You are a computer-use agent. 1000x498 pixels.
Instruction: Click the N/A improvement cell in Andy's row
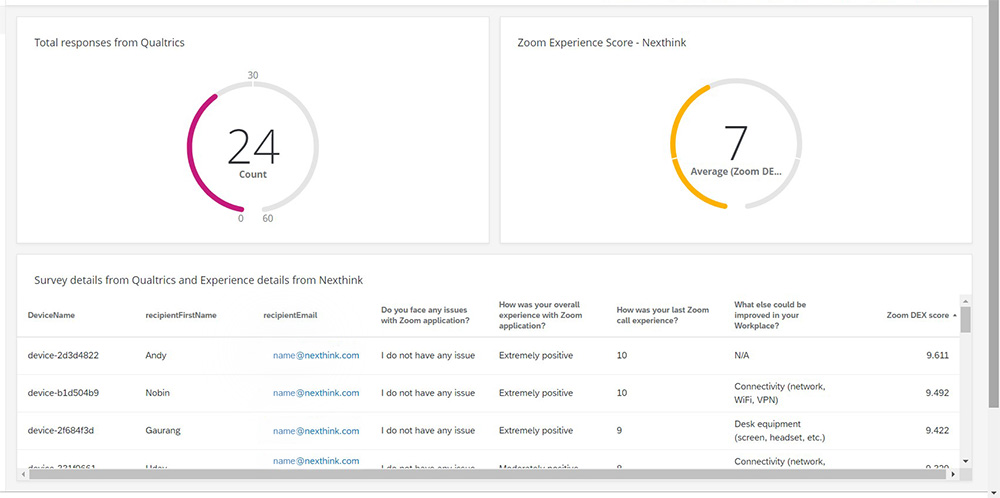pyautogui.click(x=742, y=355)
